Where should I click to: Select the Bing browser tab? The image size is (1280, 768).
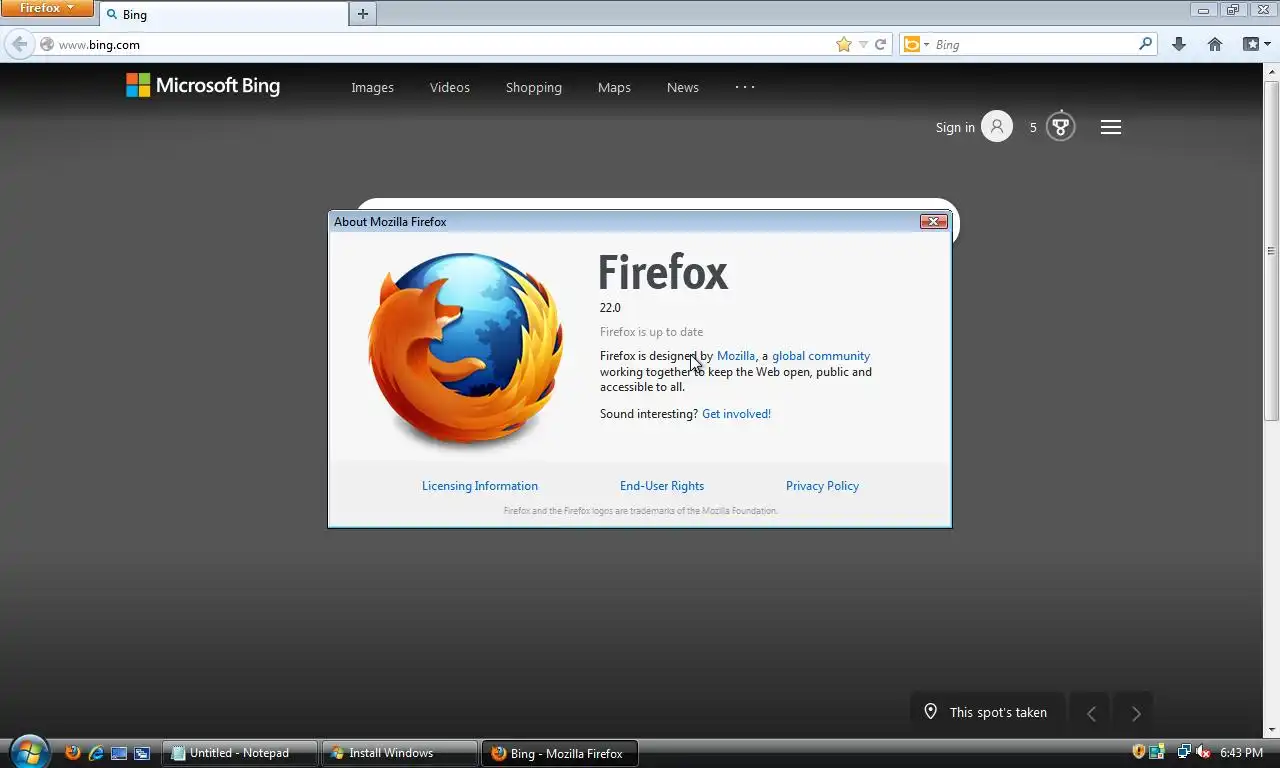[224, 14]
